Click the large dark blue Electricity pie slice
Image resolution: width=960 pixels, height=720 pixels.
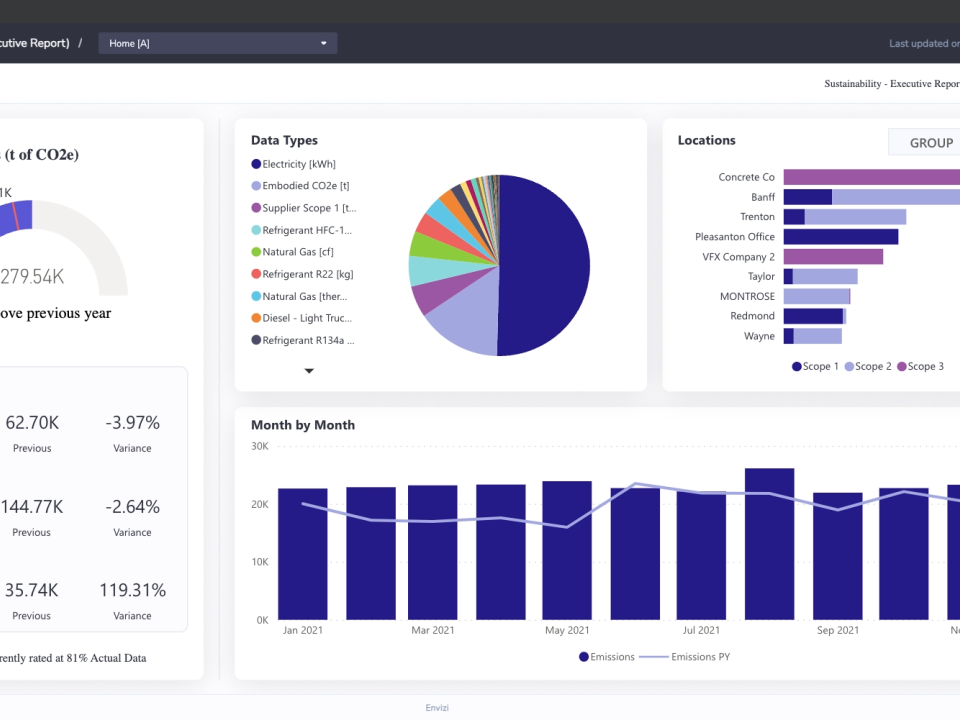point(545,265)
